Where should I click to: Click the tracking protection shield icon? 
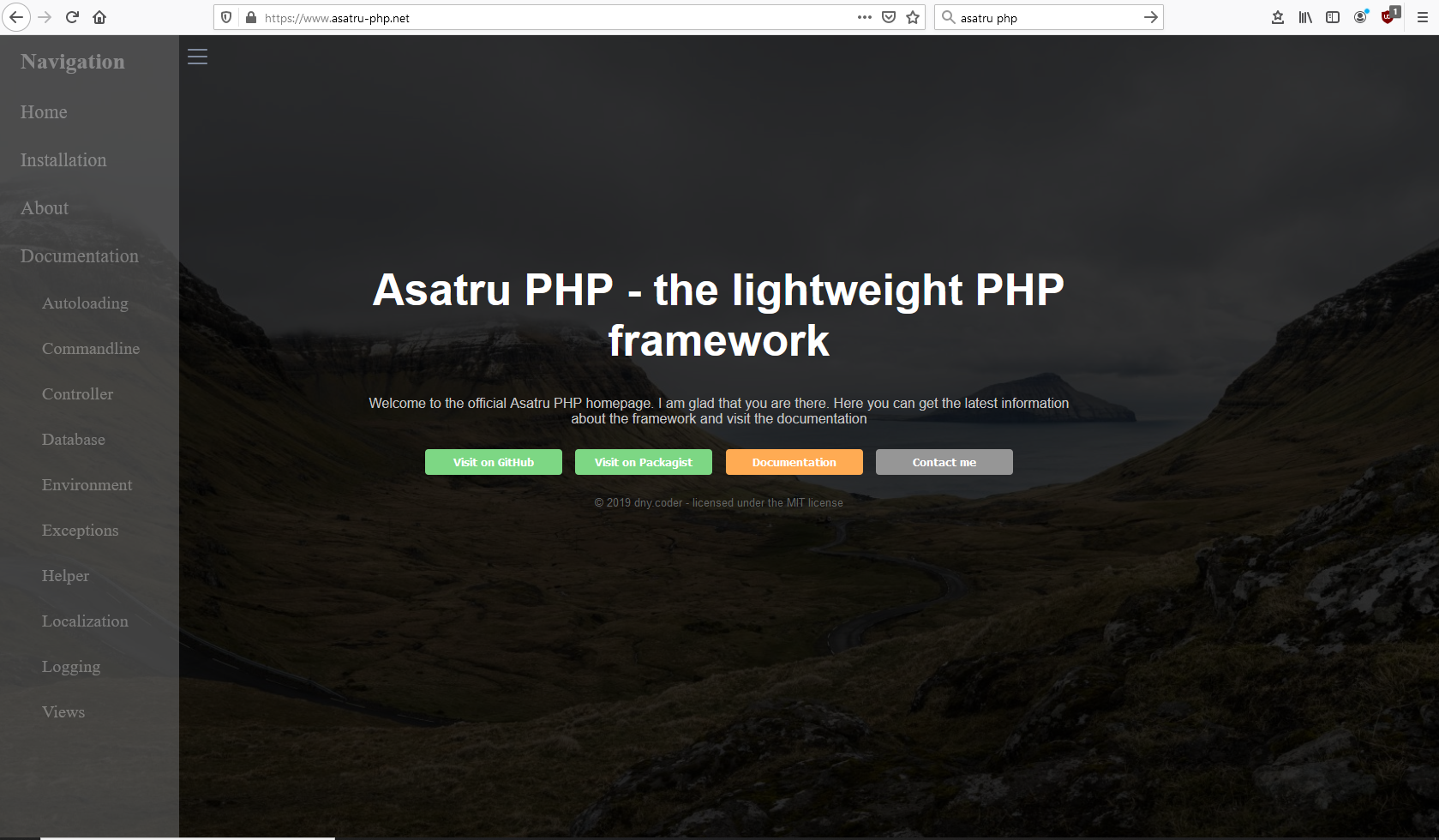[x=225, y=17]
